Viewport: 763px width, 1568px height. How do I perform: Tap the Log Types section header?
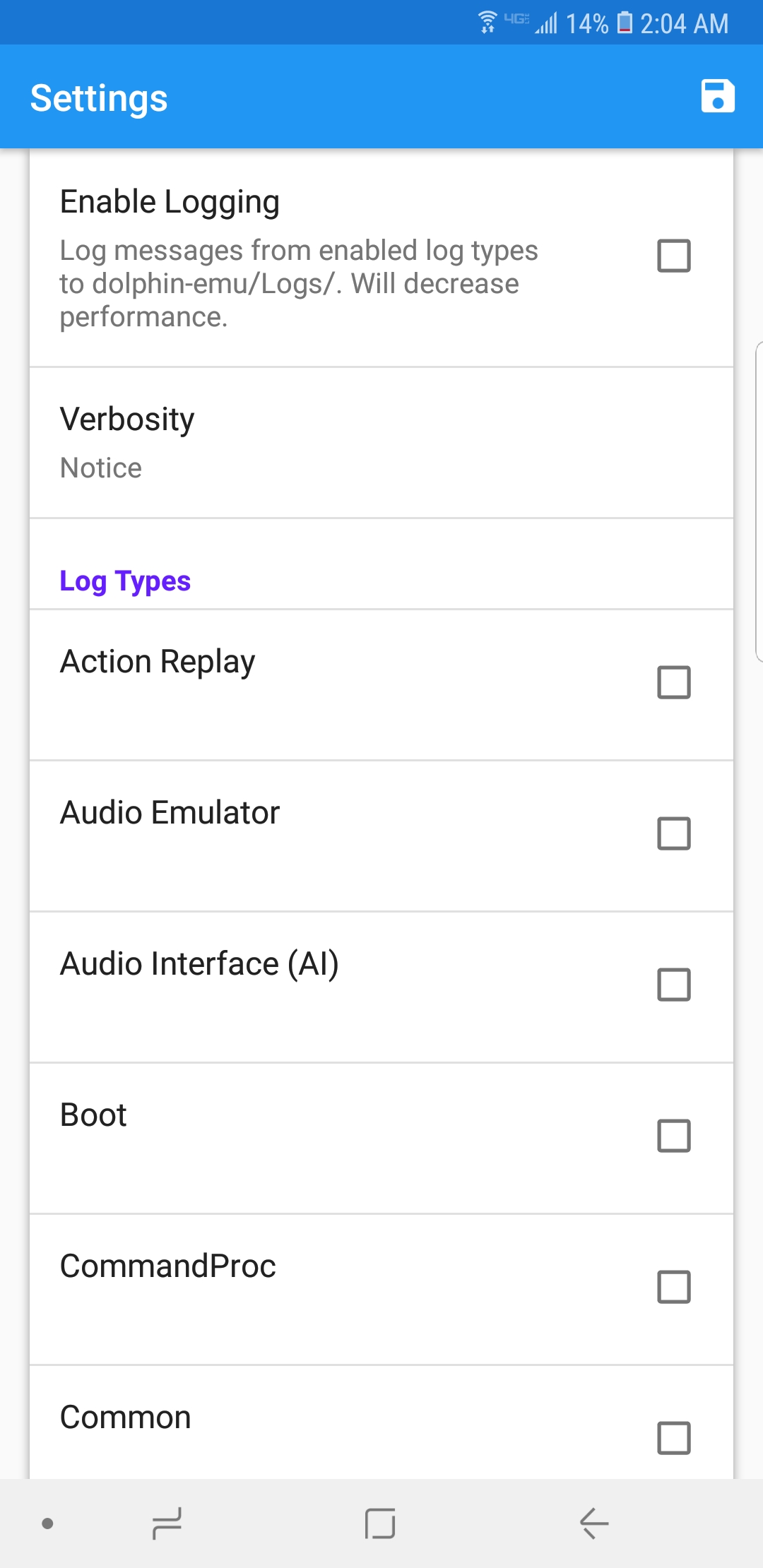click(125, 581)
